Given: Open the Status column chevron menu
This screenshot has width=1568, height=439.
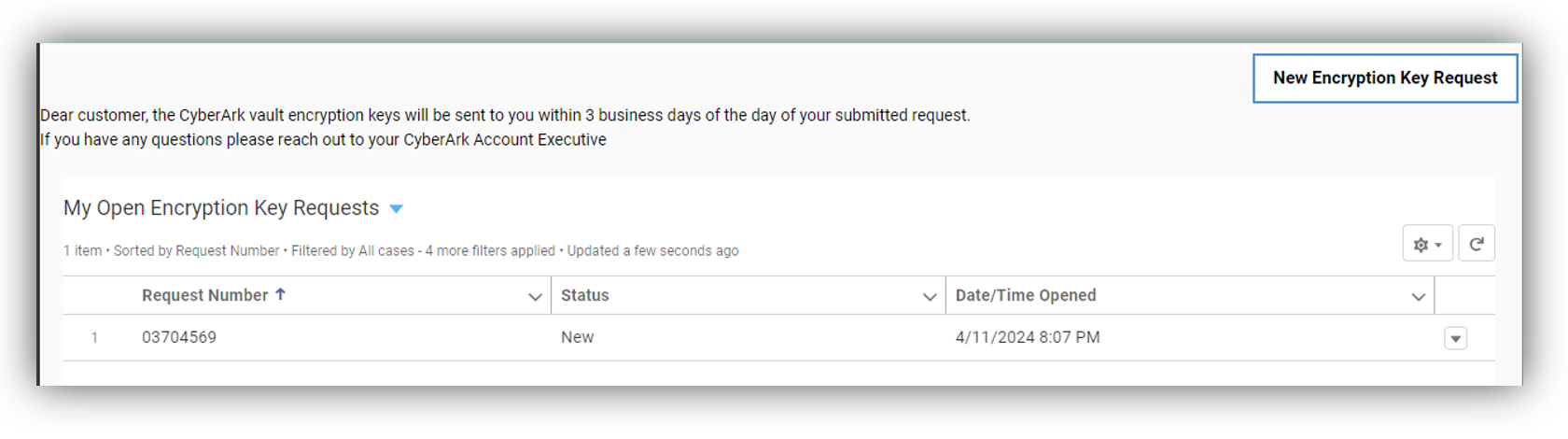Looking at the screenshot, I should [x=930, y=297].
